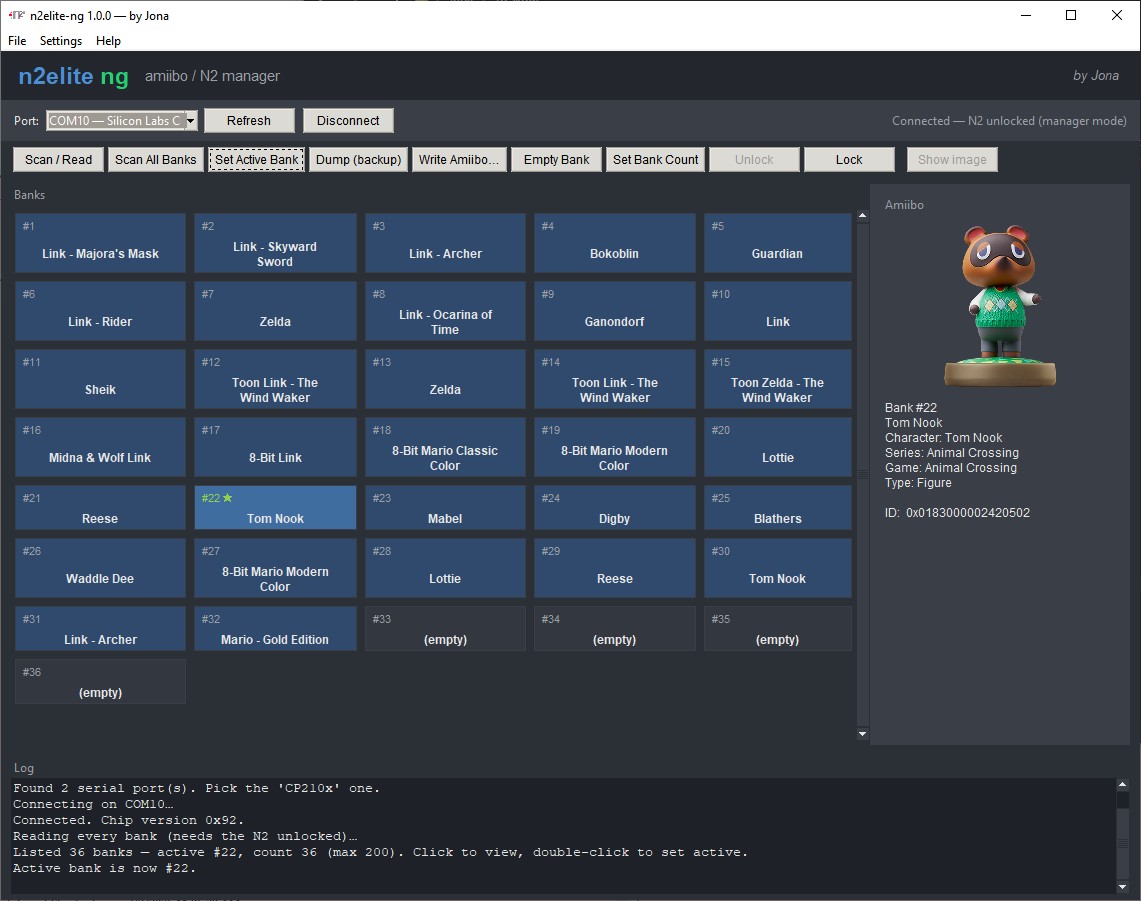
Task: Select bank #7 Zelda
Action: click(275, 311)
